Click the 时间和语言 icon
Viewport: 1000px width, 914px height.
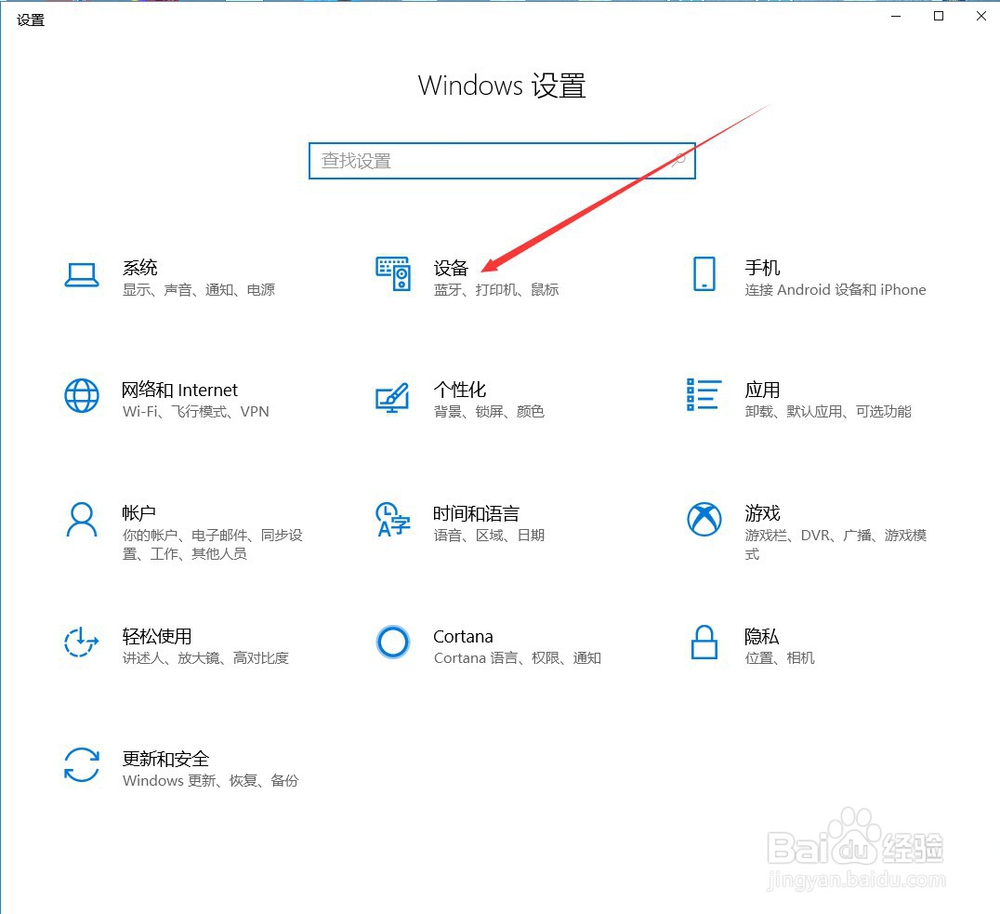click(x=393, y=519)
